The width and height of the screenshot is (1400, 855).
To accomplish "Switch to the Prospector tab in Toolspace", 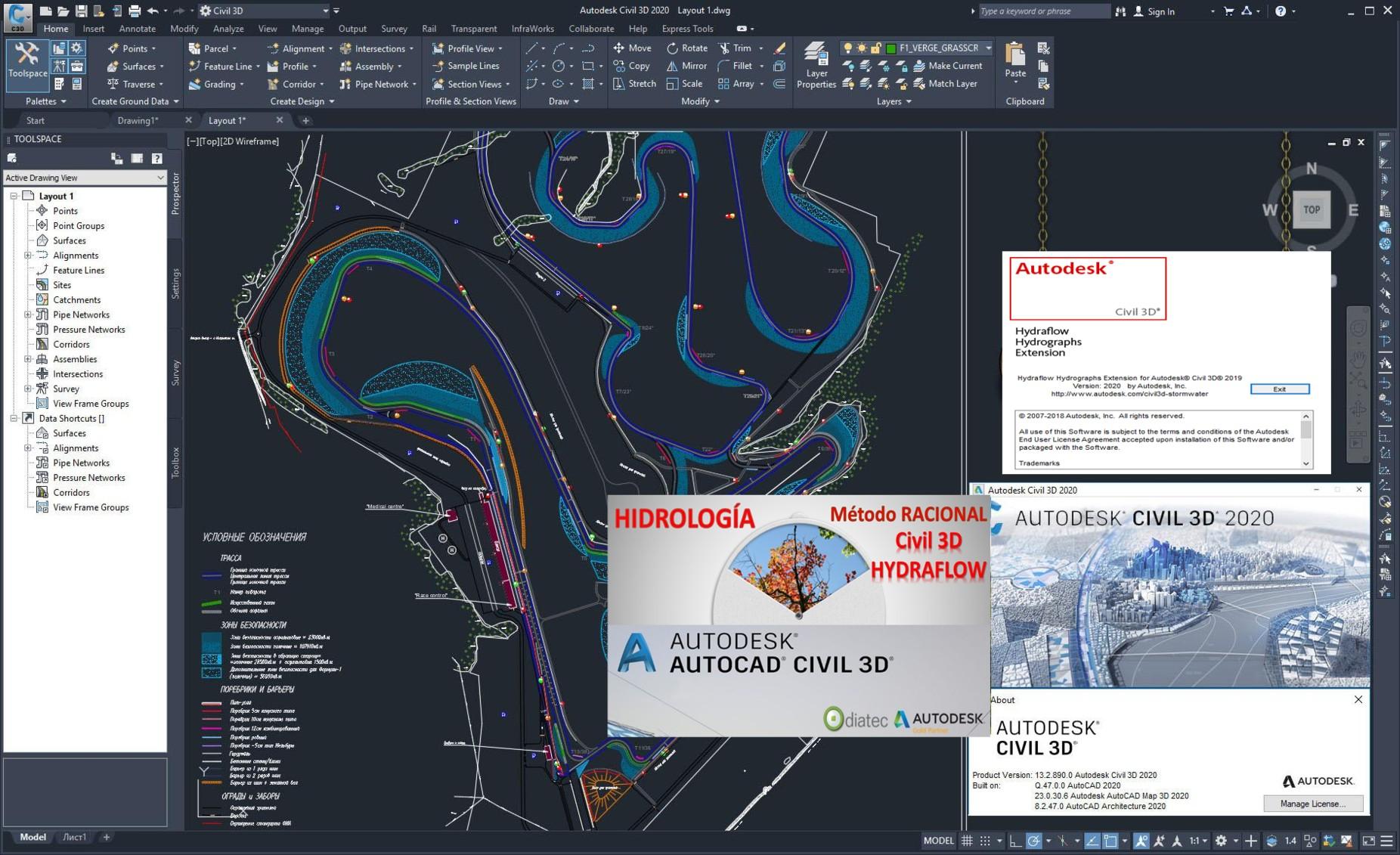I will tap(175, 194).
